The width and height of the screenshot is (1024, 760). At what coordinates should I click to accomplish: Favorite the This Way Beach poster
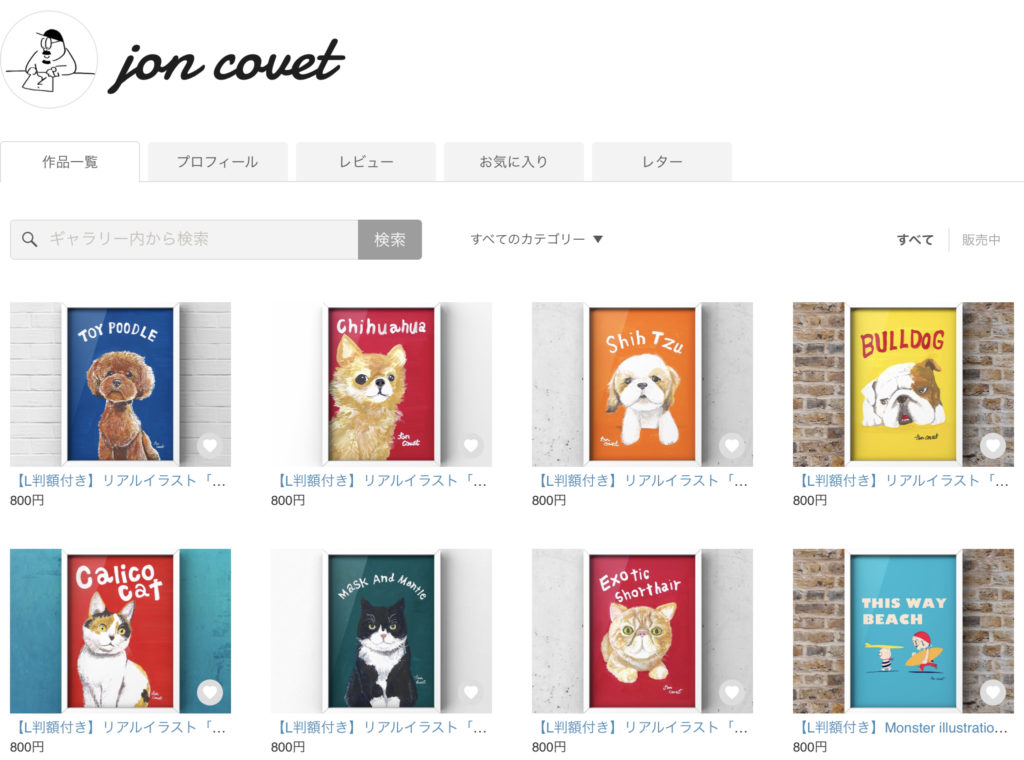coord(993,692)
